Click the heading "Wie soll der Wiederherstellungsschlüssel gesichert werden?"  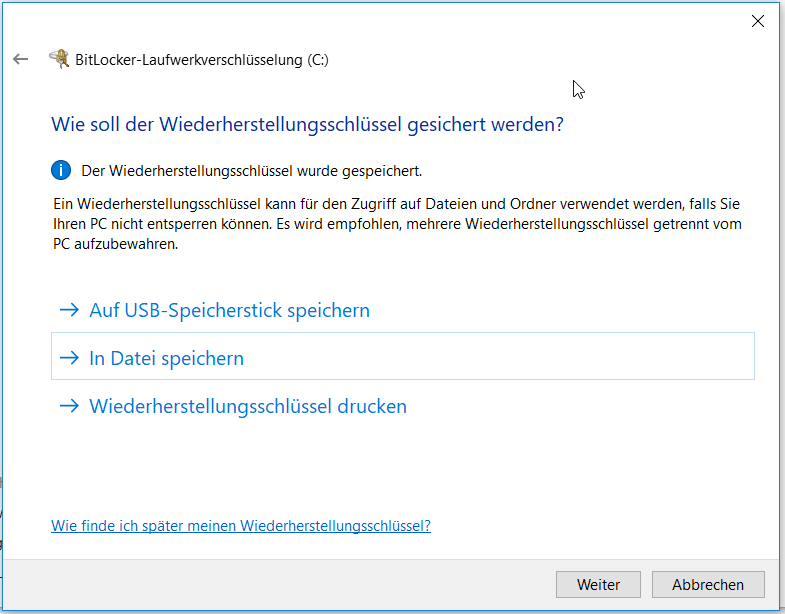[307, 125]
